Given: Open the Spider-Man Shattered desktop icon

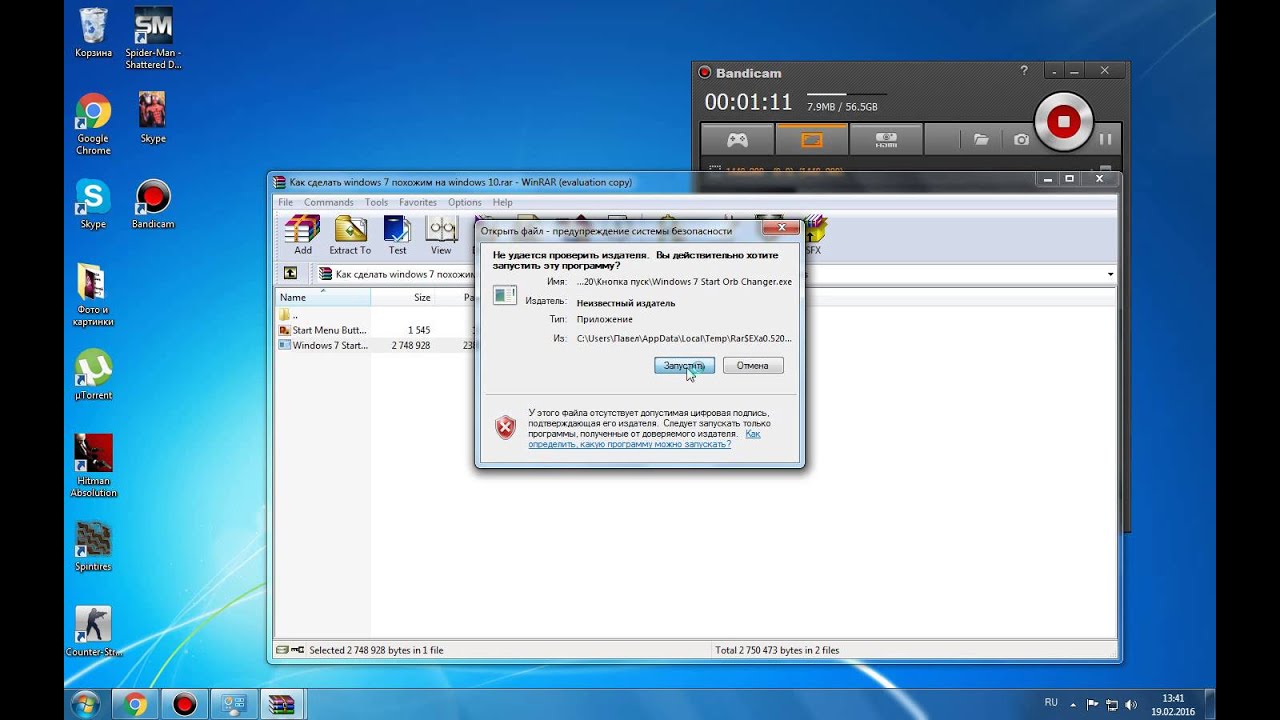Looking at the screenshot, I should pos(153,39).
